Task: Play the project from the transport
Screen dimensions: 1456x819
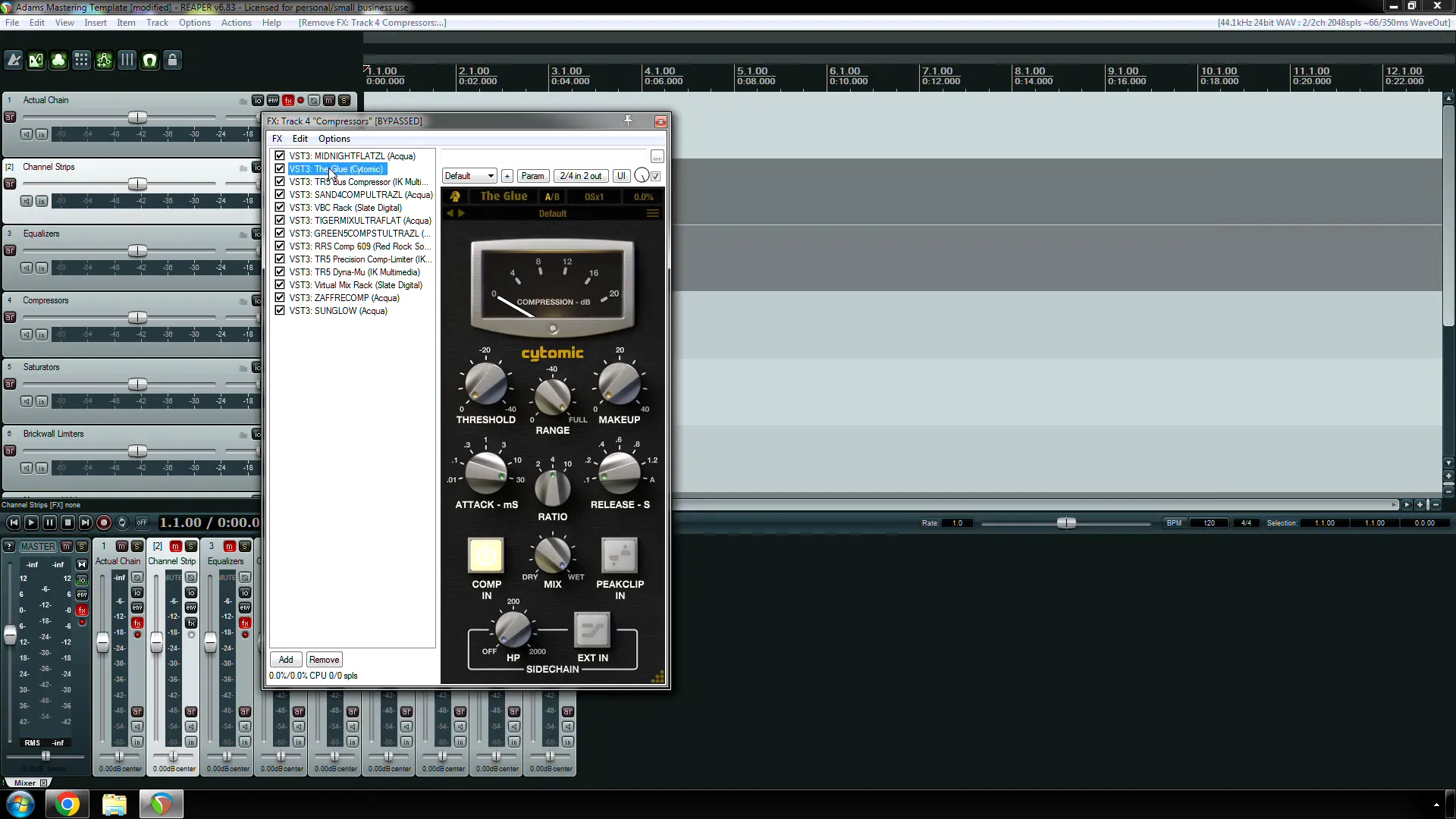Action: pyautogui.click(x=31, y=522)
